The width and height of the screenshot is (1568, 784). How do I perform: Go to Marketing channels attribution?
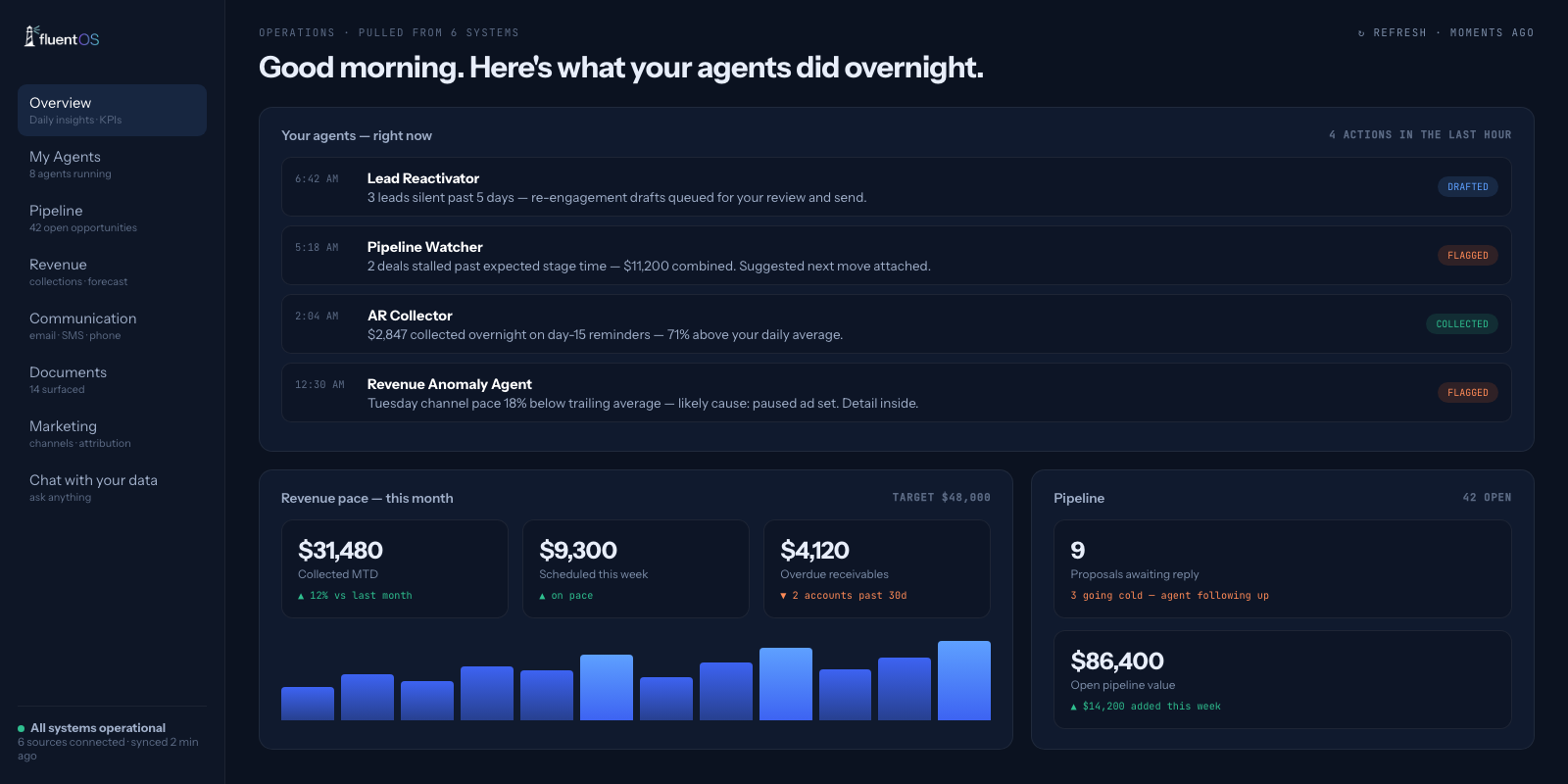click(x=112, y=433)
